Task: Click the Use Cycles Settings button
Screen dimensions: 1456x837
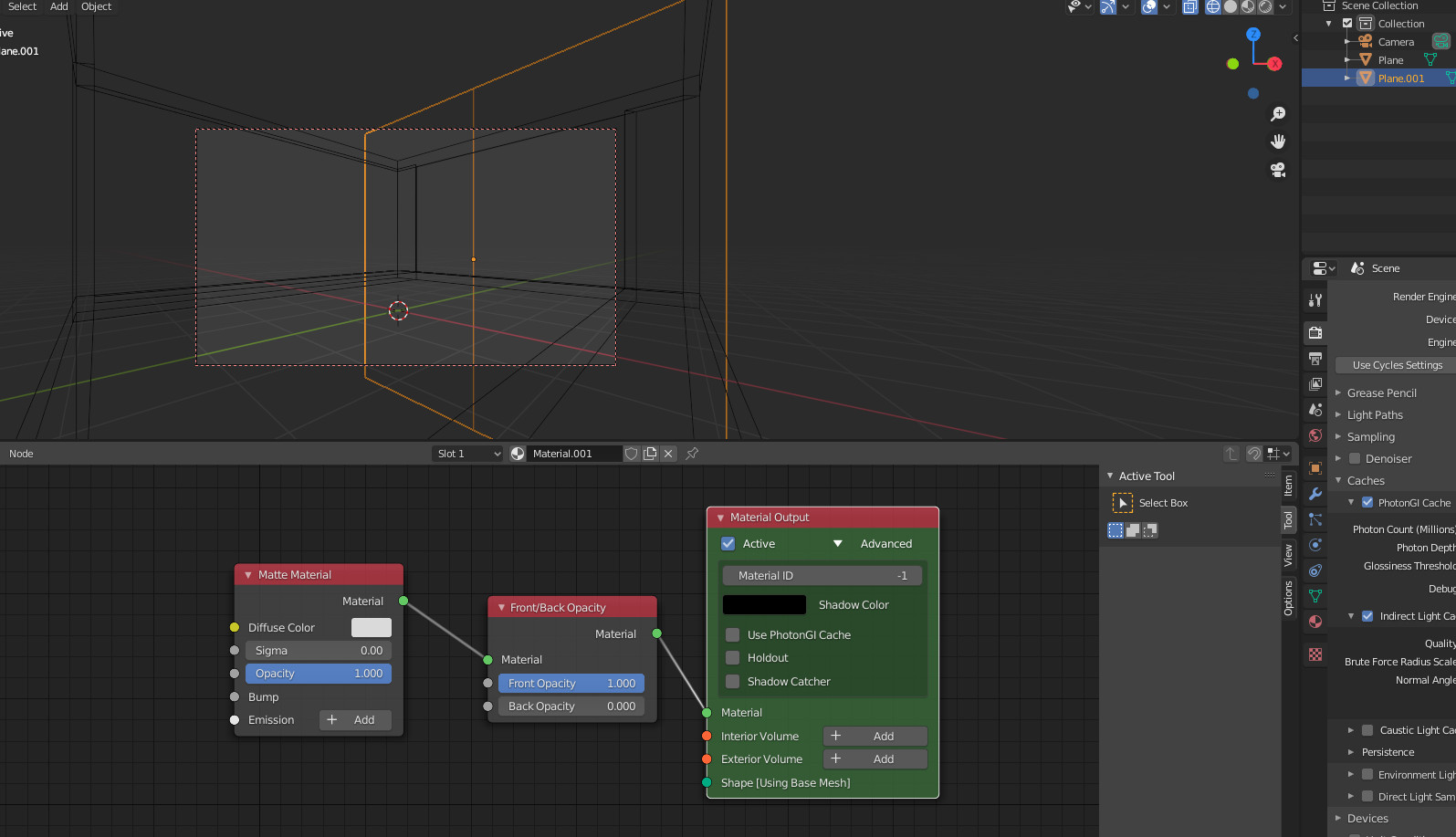Action: 1397,365
